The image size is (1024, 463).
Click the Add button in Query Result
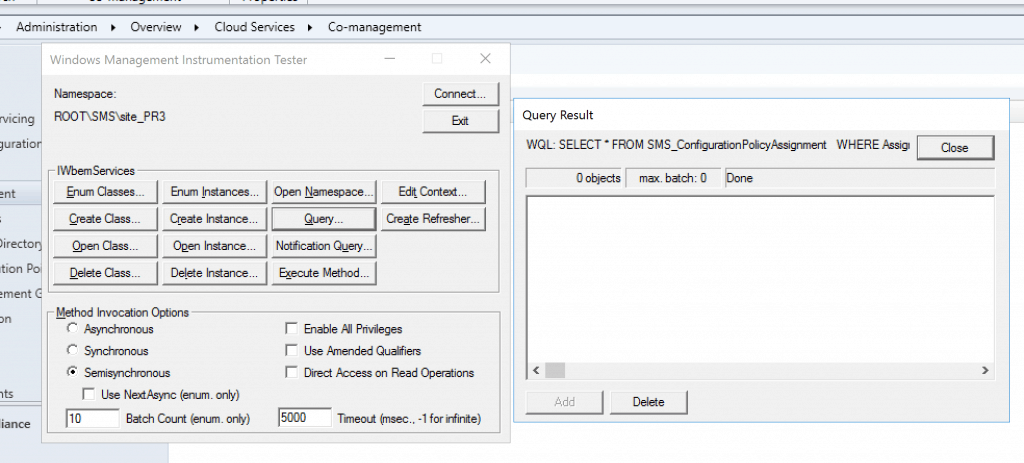pyautogui.click(x=564, y=402)
